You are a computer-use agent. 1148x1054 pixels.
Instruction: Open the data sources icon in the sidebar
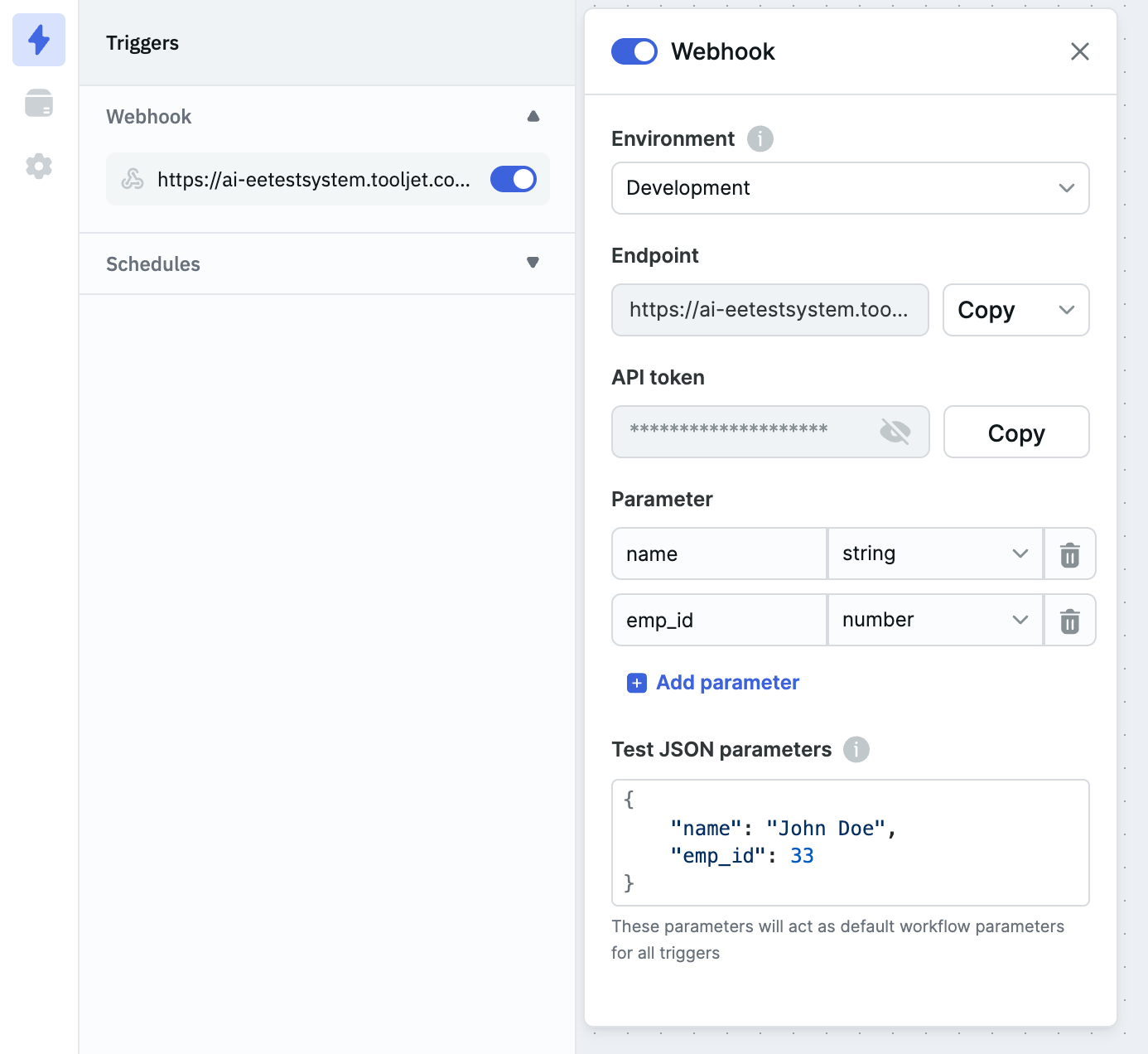(38, 103)
